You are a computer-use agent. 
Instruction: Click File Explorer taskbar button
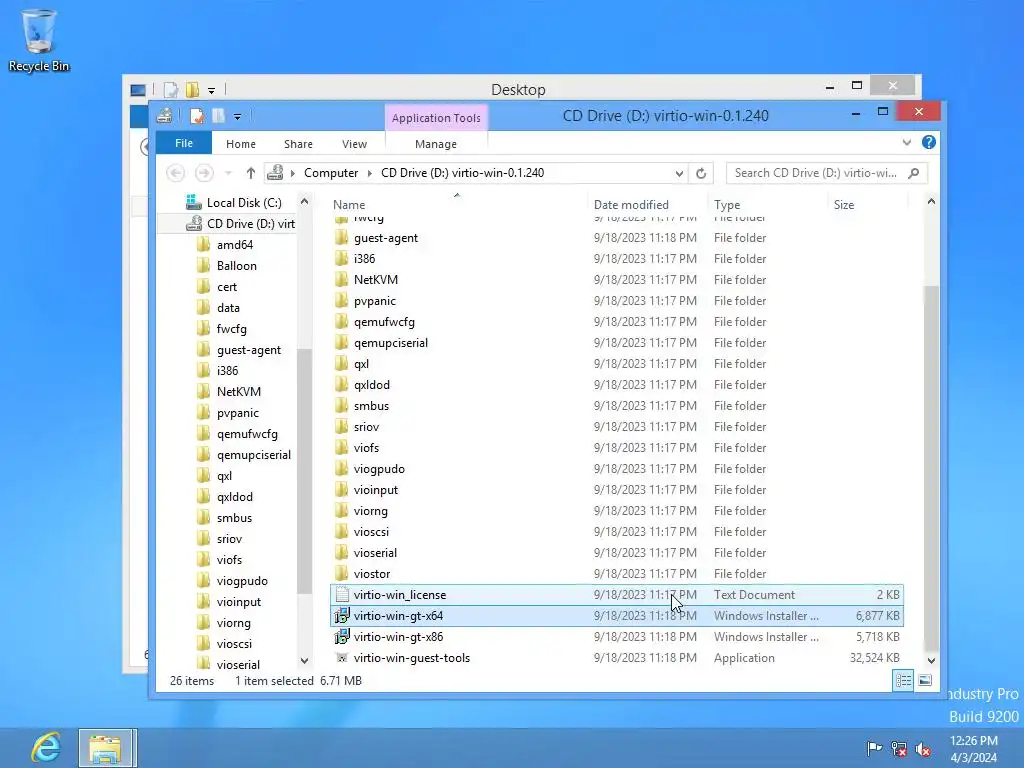107,748
